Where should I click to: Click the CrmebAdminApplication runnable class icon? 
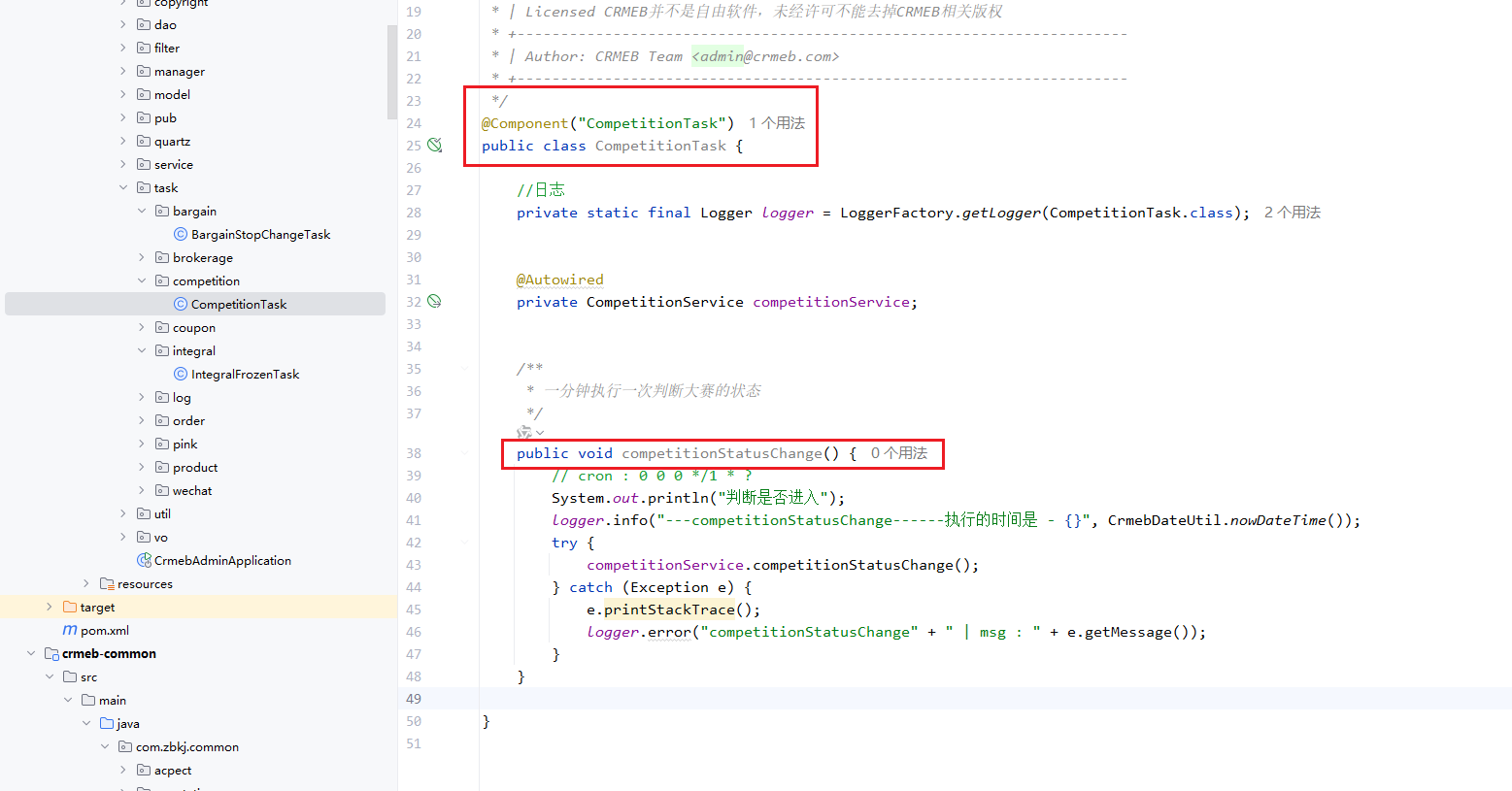coord(144,560)
